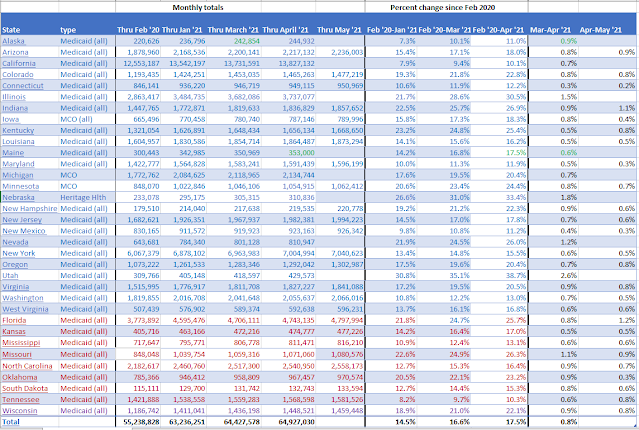Open the Illinois state link
Viewport: 639px width, 430px height.
pyautogui.click(x=14, y=97)
